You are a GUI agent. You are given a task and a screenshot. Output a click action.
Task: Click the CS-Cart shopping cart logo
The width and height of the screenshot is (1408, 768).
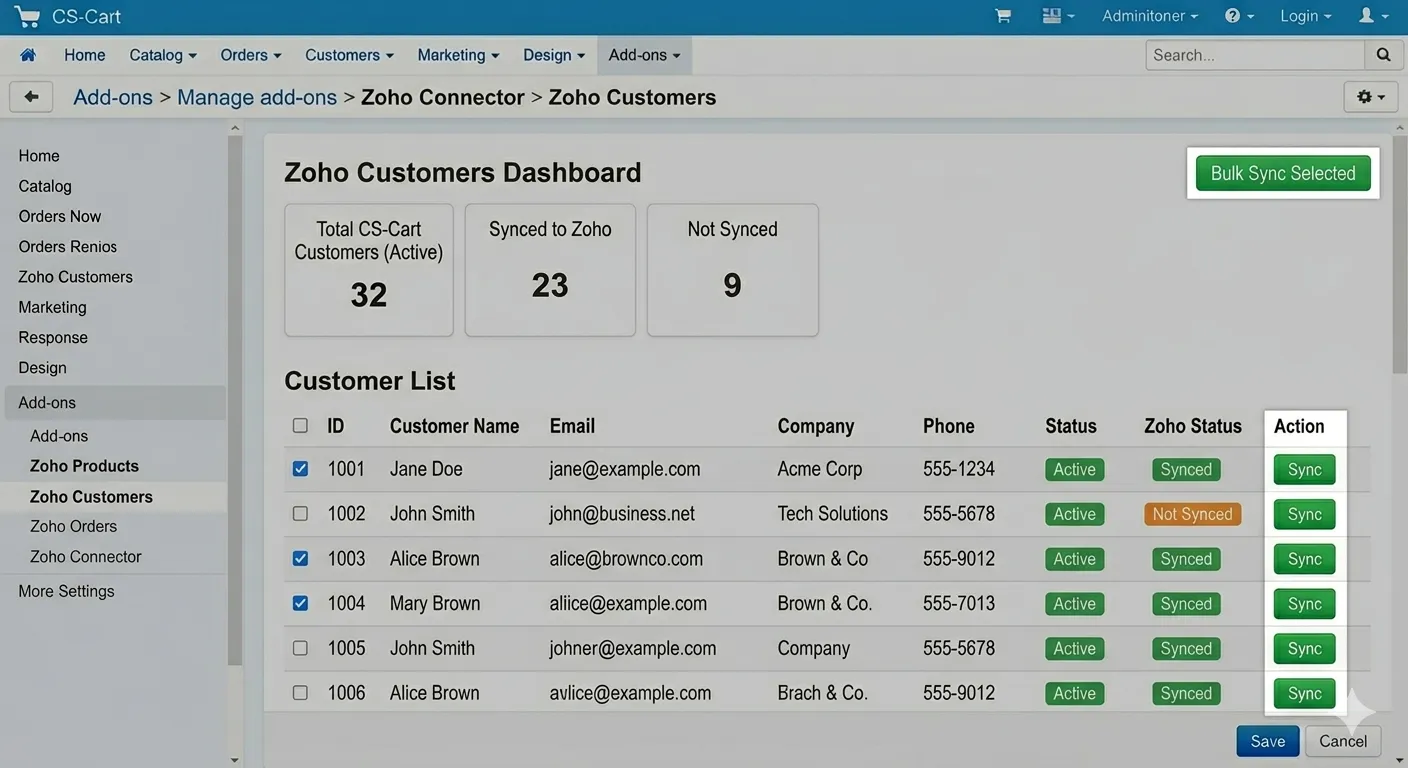point(27,17)
